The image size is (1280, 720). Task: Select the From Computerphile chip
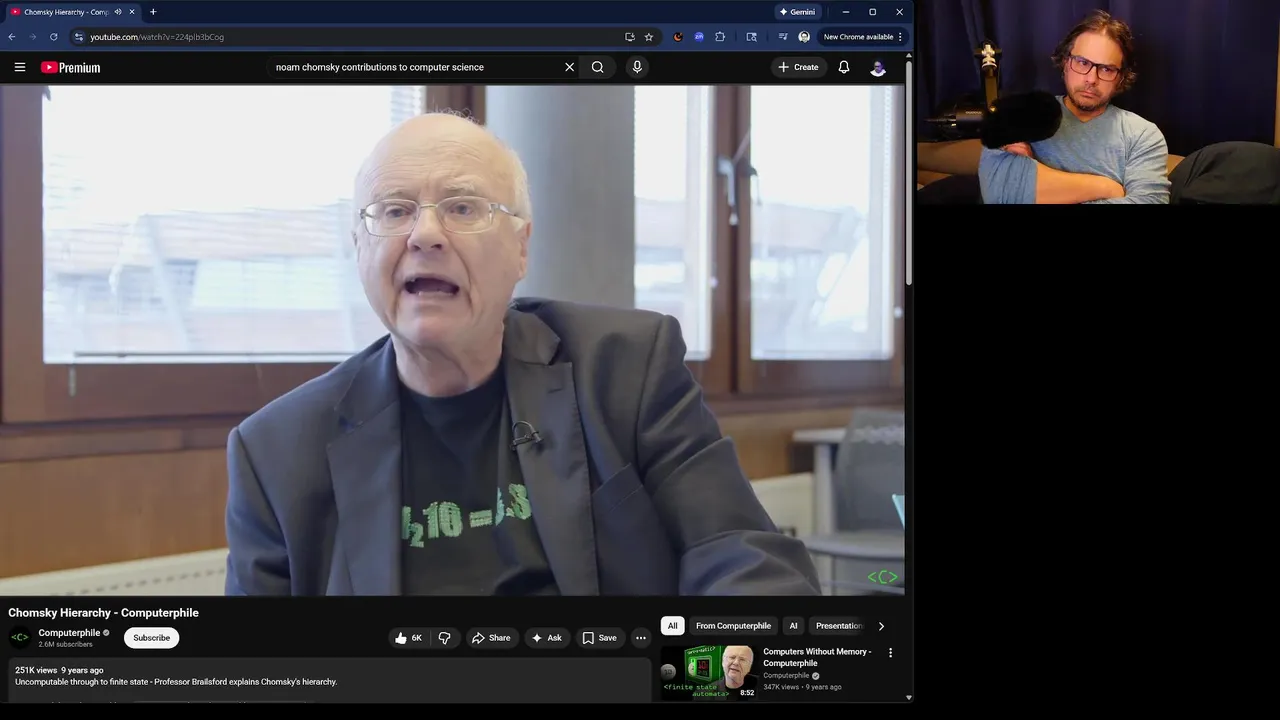click(733, 626)
